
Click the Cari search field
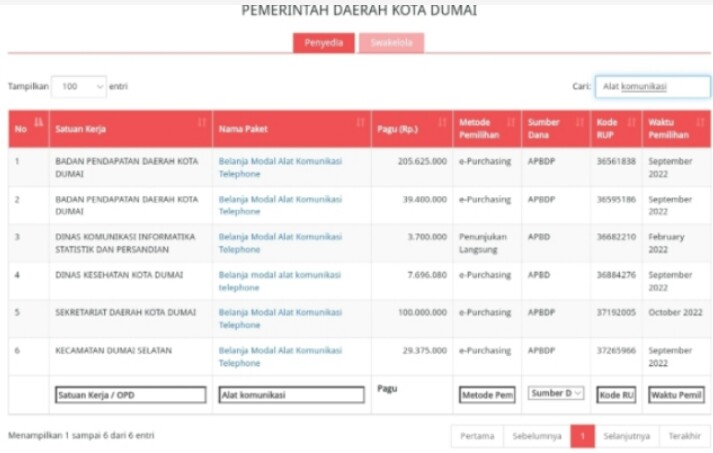(x=652, y=87)
